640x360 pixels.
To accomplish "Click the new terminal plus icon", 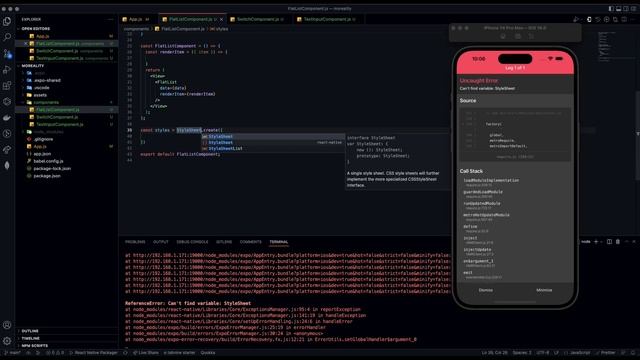I will pos(596,242).
